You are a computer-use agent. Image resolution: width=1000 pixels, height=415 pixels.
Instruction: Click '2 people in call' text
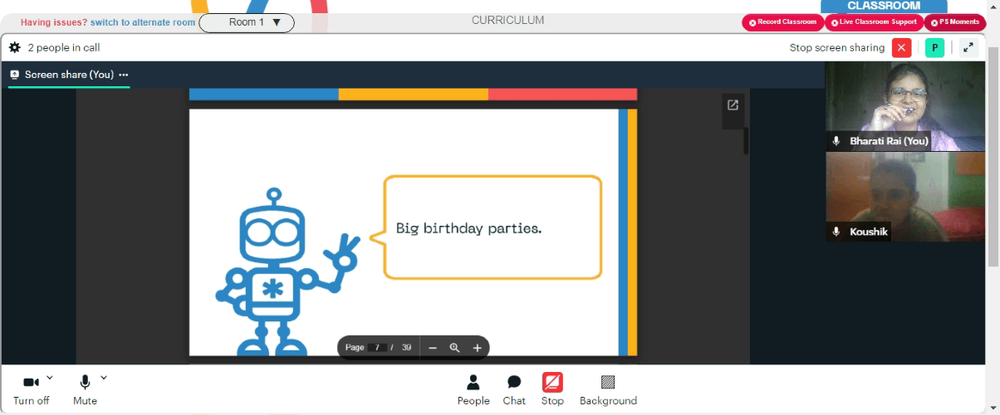click(64, 48)
